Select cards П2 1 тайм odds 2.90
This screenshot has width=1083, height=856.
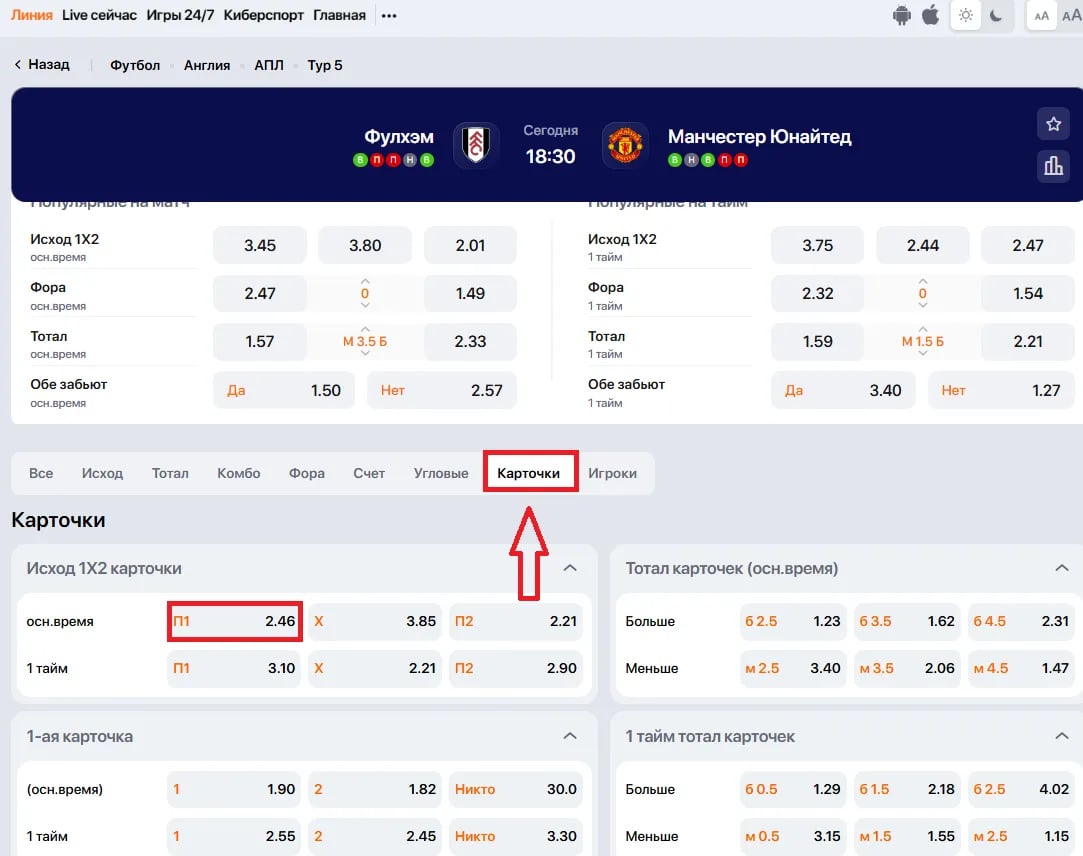point(516,668)
